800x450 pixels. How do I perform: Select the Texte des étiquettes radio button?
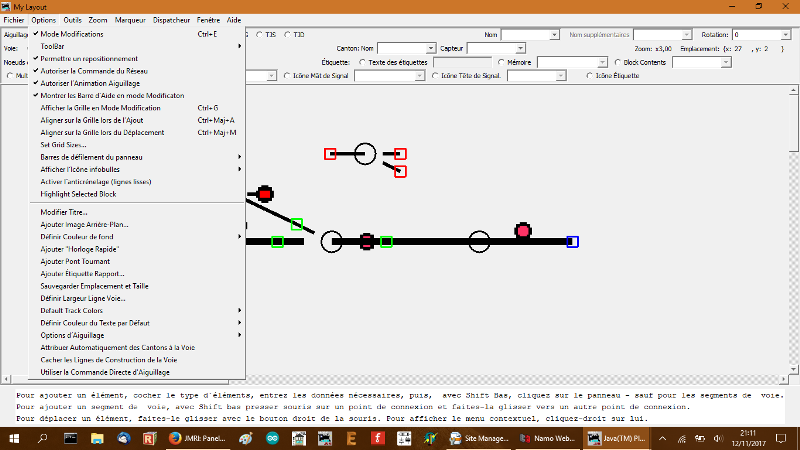click(362, 61)
